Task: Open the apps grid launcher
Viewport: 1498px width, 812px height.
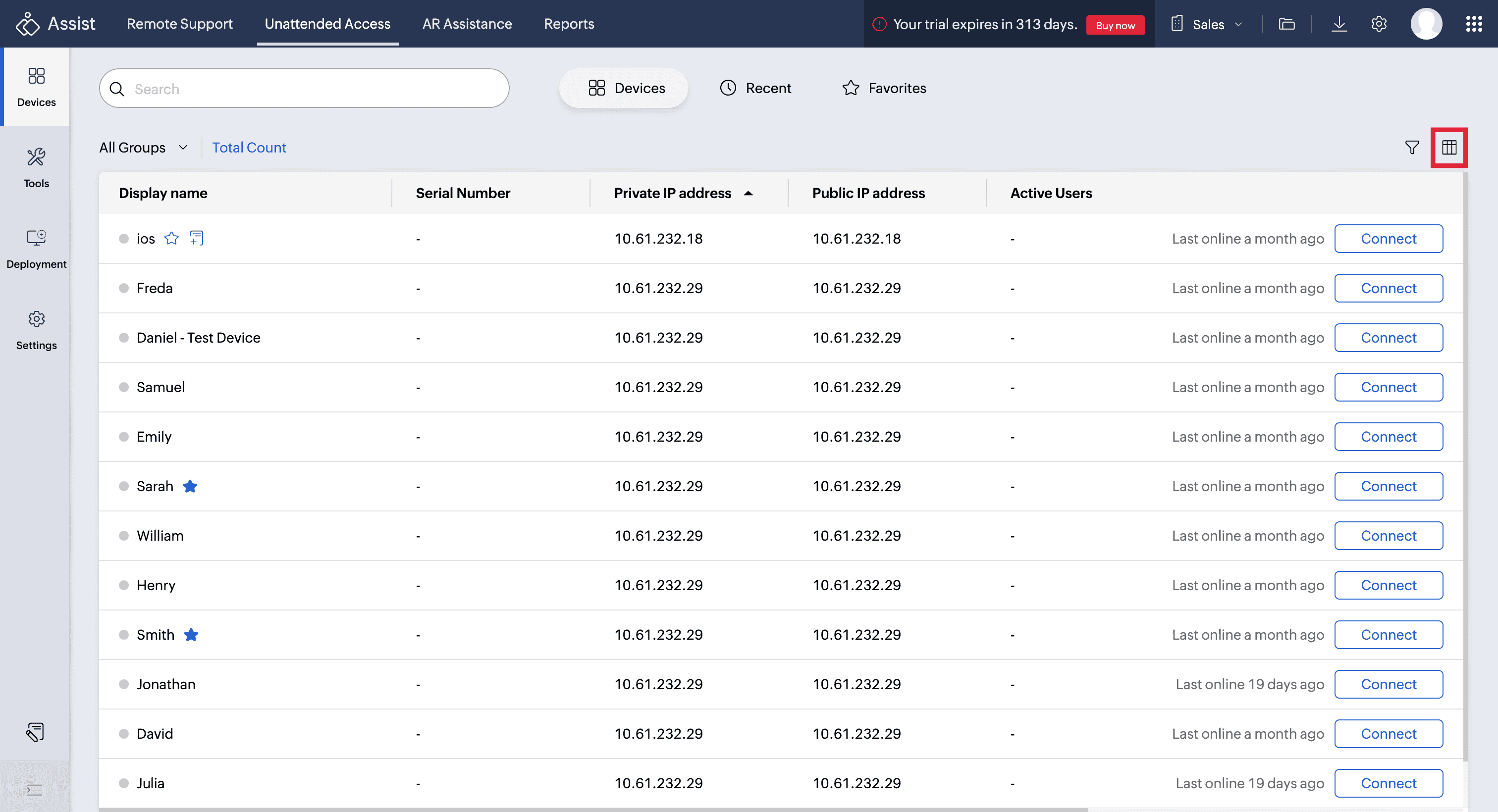Action: [x=1473, y=24]
